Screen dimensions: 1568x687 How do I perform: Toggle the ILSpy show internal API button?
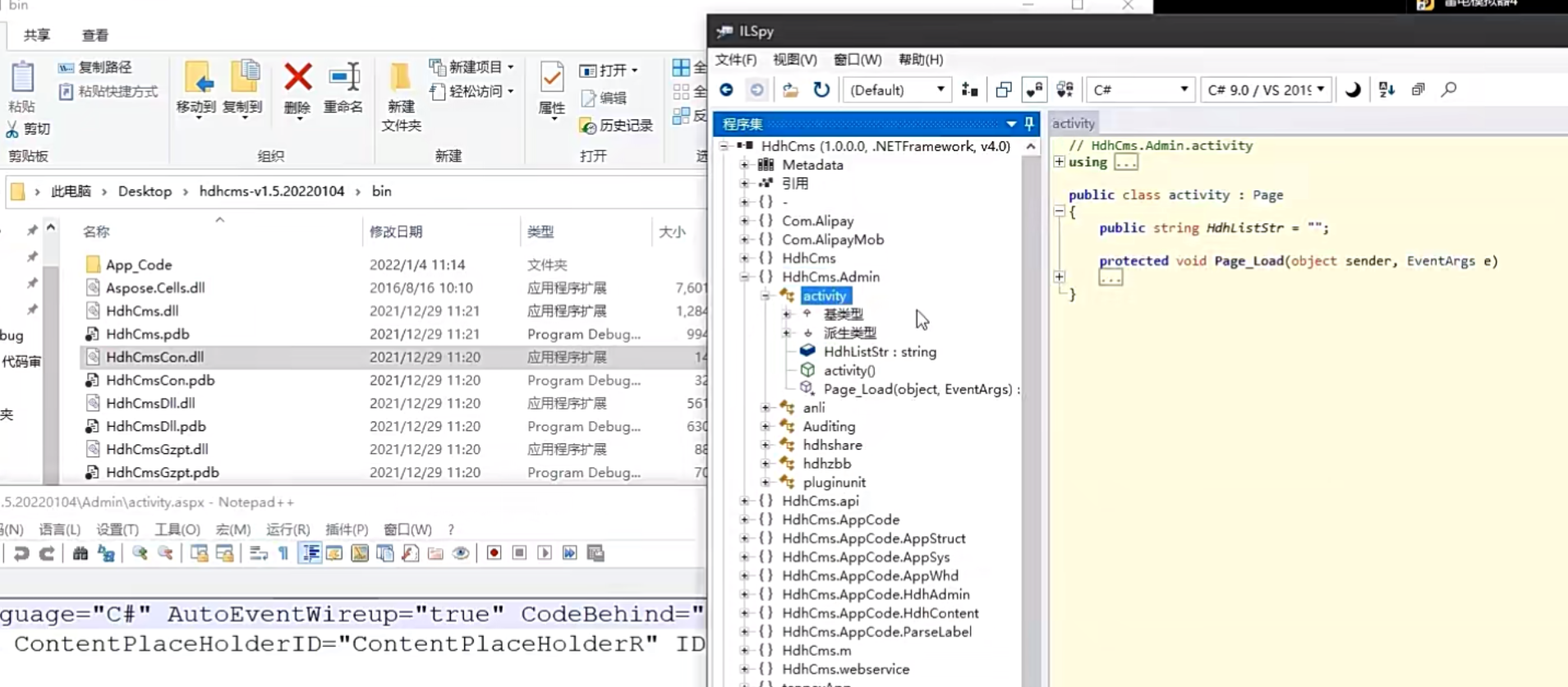coord(1034,89)
